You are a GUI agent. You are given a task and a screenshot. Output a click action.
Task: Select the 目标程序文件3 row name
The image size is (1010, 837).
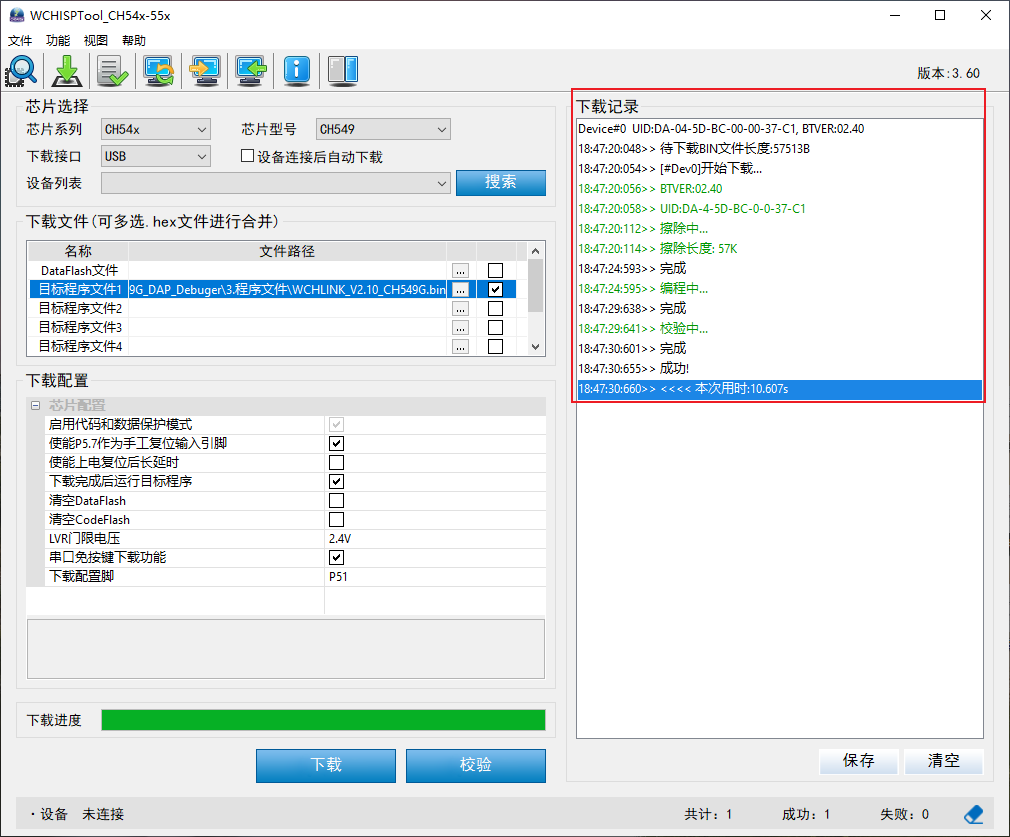pos(80,327)
